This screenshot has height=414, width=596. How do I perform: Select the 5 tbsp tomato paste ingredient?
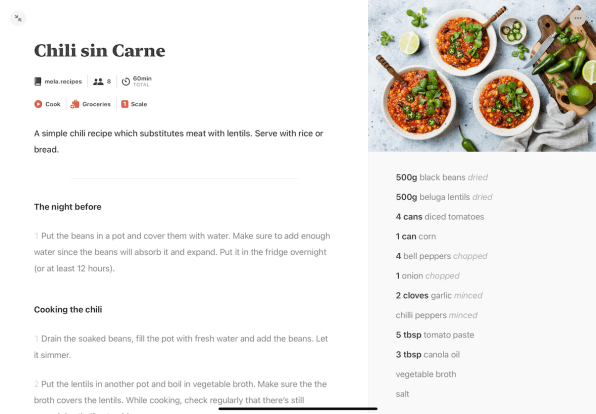pos(435,335)
